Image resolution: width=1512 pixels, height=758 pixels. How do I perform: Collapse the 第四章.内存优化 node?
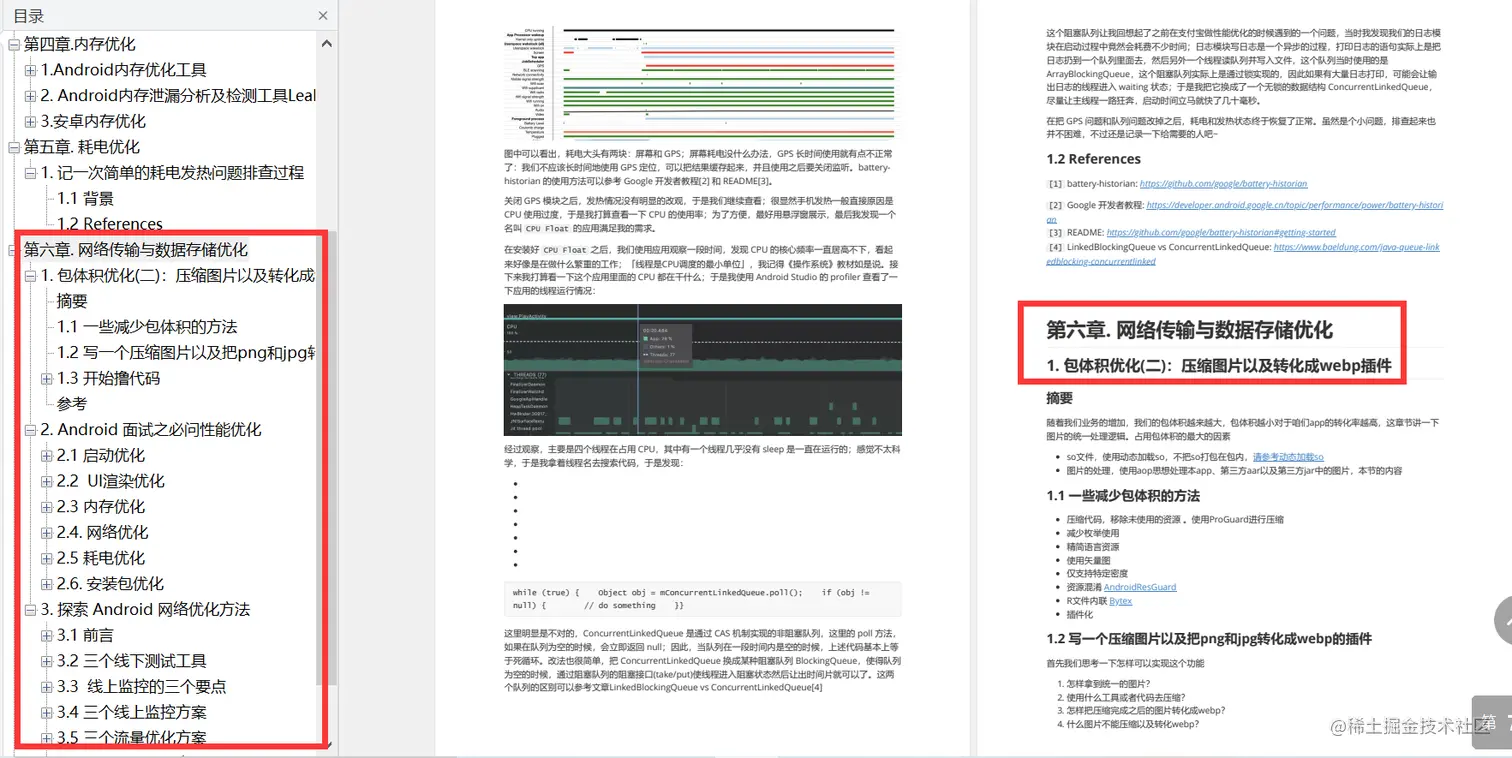(14, 45)
